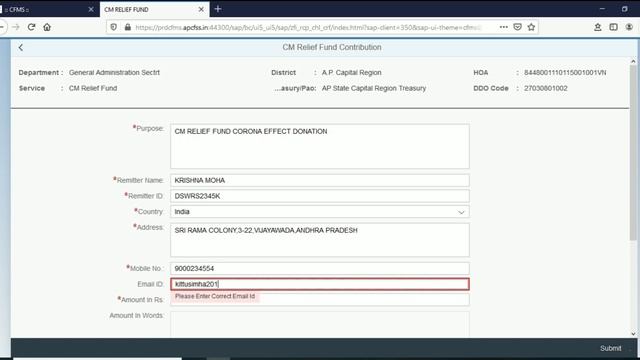This screenshot has width=640, height=360.
Task: View site security padlock details
Action: pos(128,27)
